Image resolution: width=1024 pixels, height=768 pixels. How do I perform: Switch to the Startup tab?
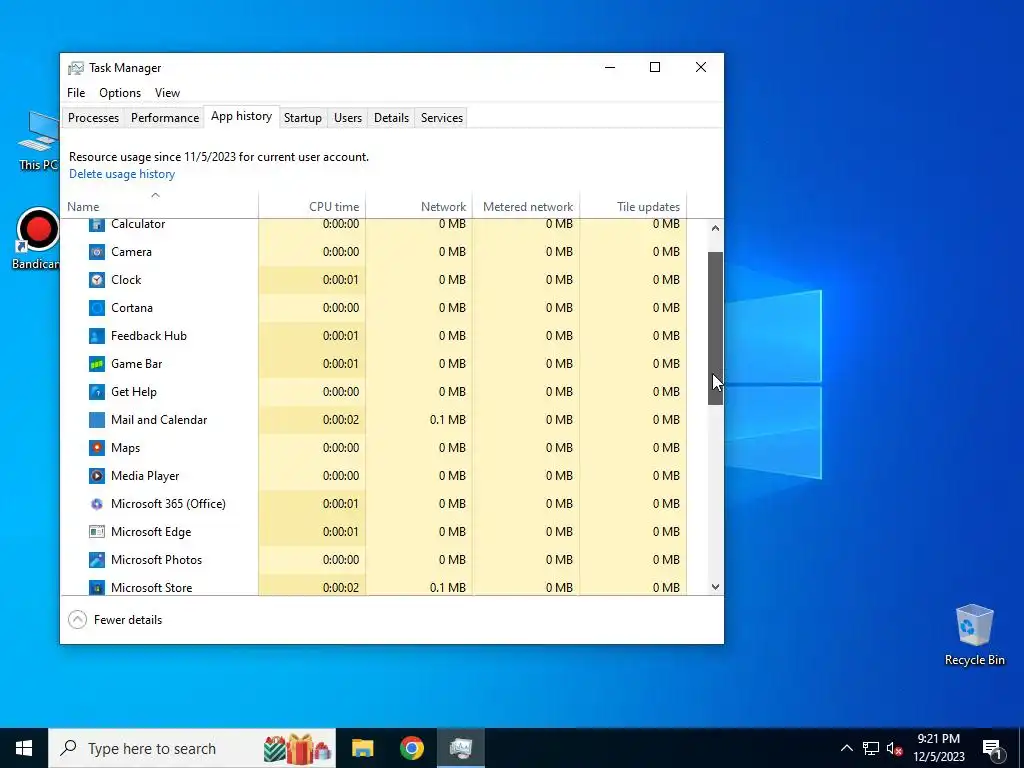coord(302,118)
